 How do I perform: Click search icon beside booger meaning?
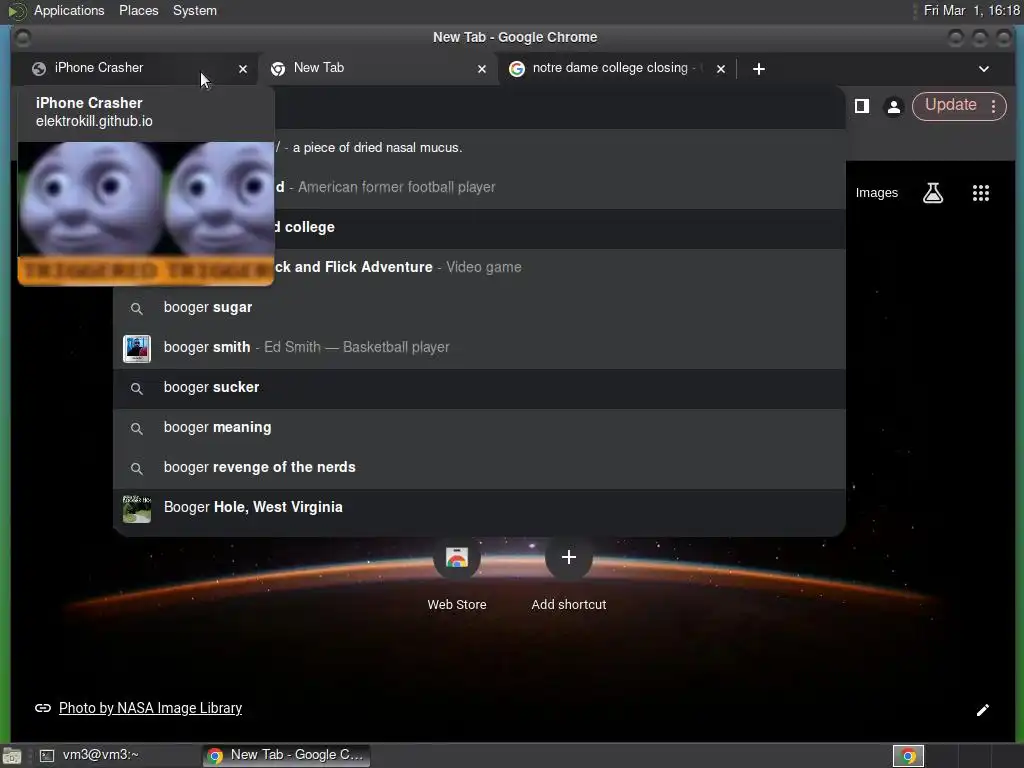click(136, 428)
